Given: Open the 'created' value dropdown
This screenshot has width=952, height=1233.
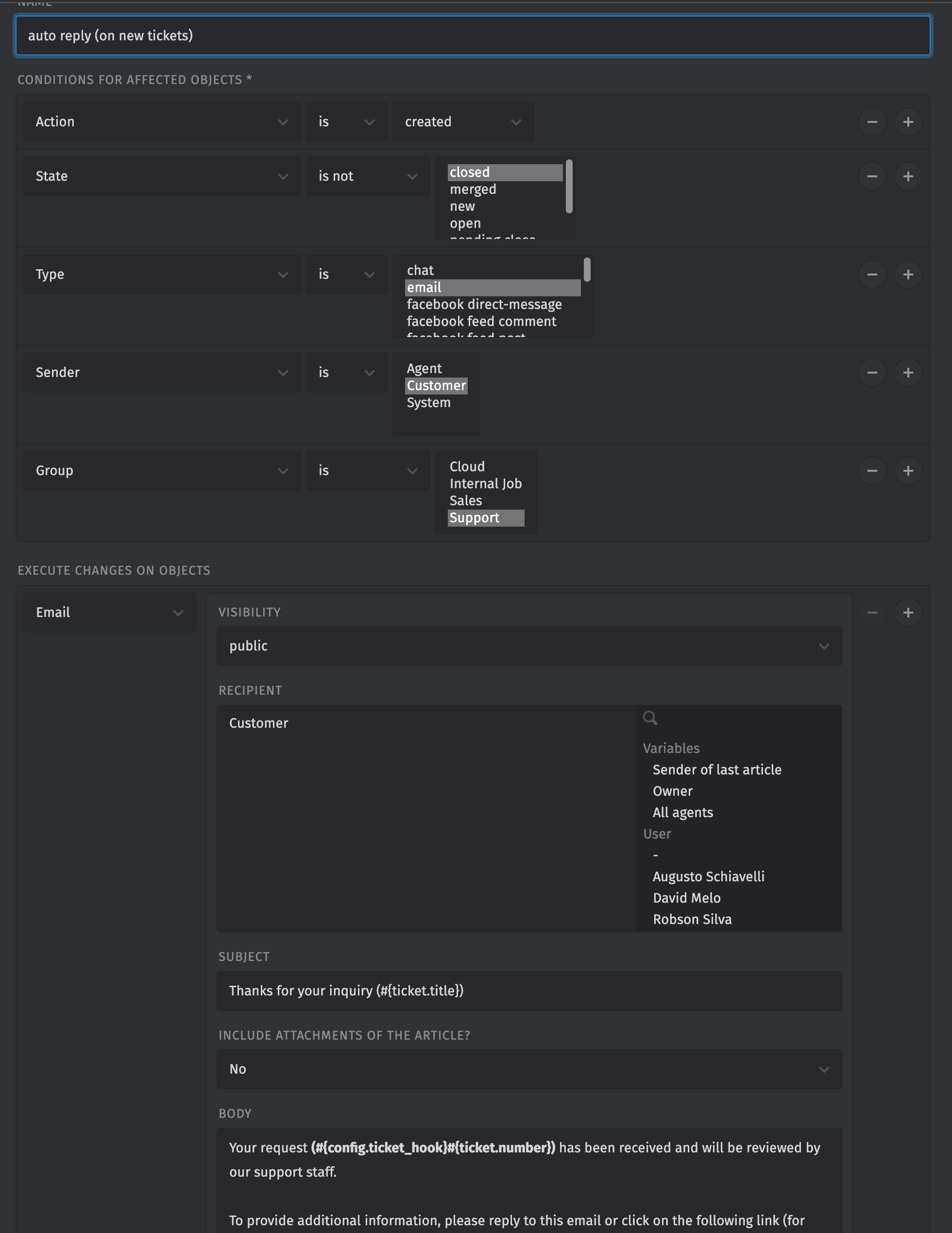Looking at the screenshot, I should point(463,122).
